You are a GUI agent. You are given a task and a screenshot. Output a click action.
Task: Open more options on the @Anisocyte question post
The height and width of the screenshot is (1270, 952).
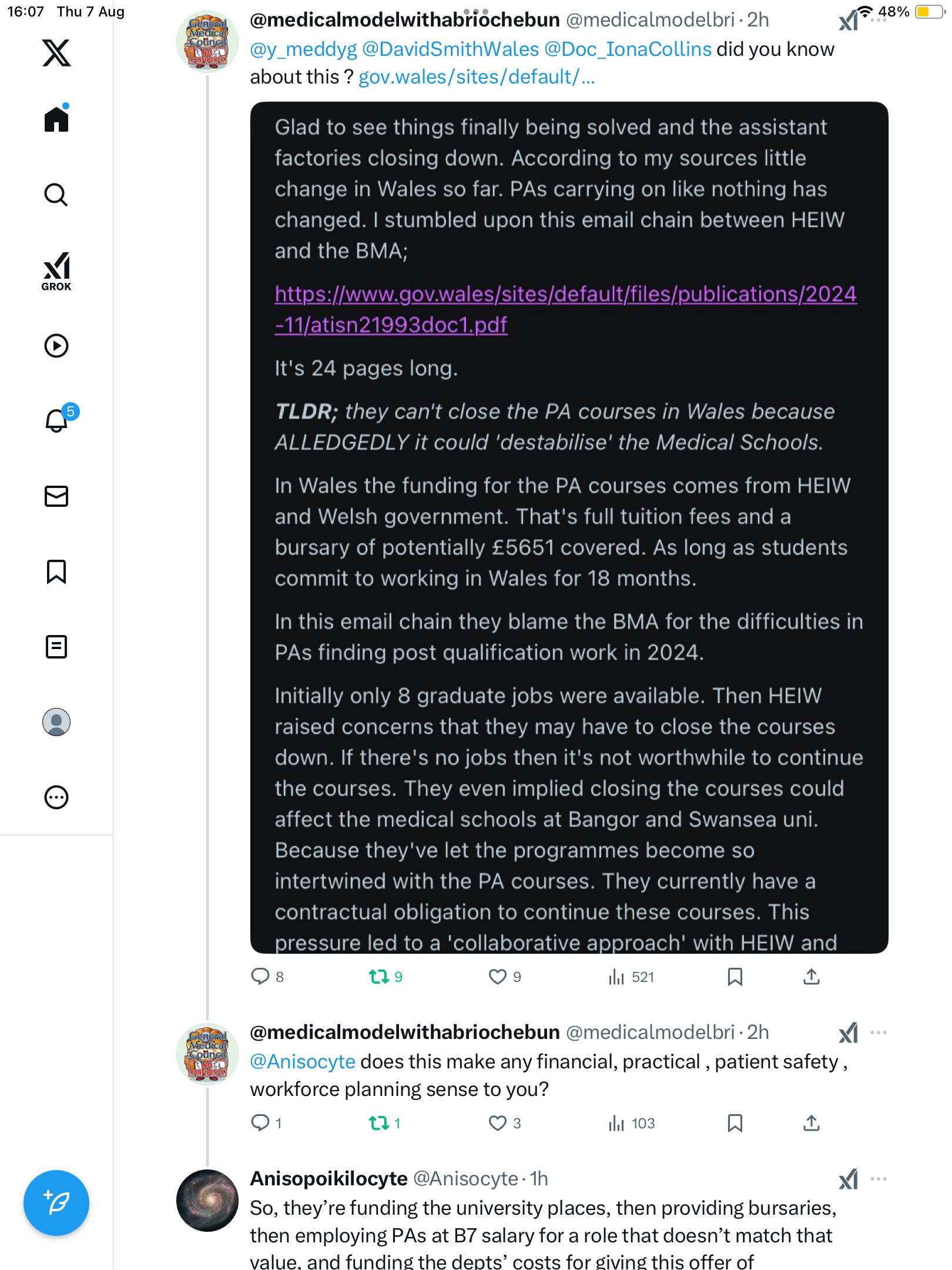point(879,1032)
